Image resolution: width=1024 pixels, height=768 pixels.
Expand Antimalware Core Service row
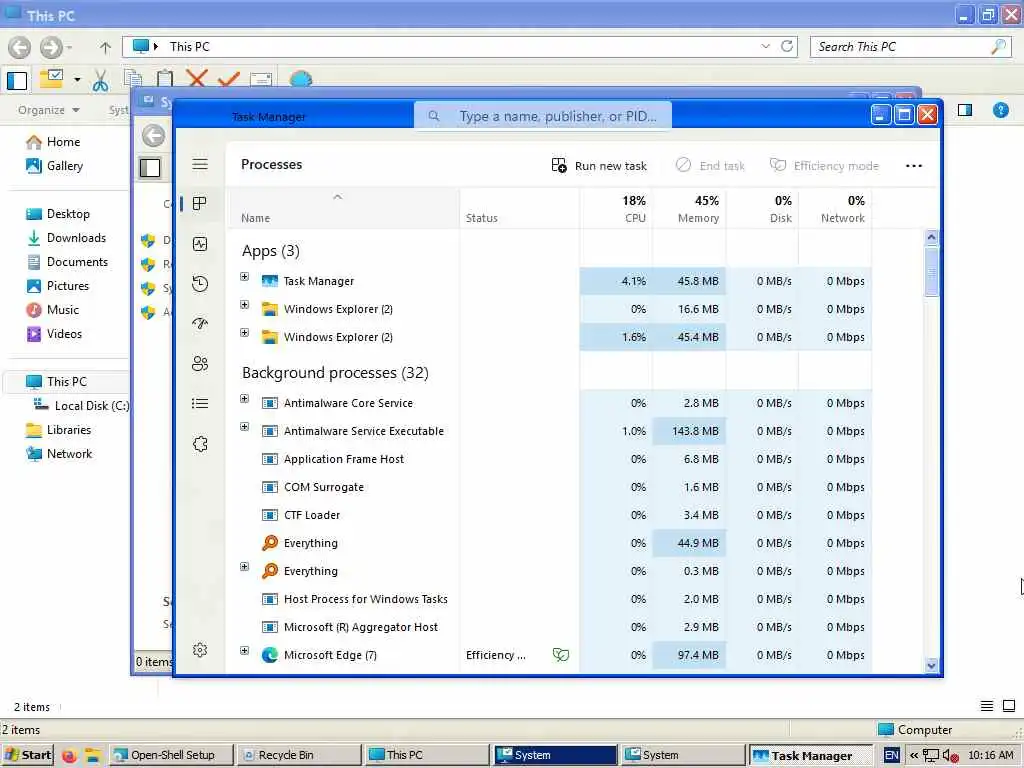[x=244, y=399]
